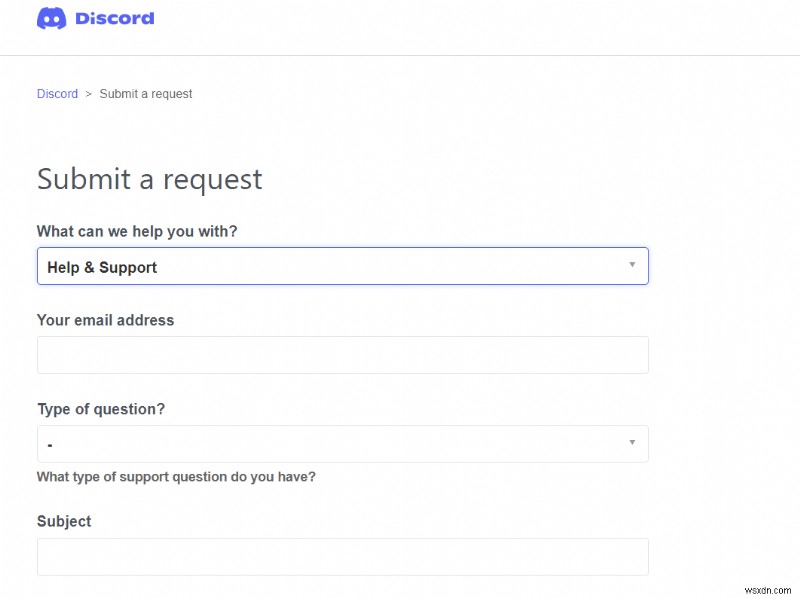Viewport: 800px width, 598px height.
Task: Follow the Discord breadcrumb link
Action: point(57,93)
